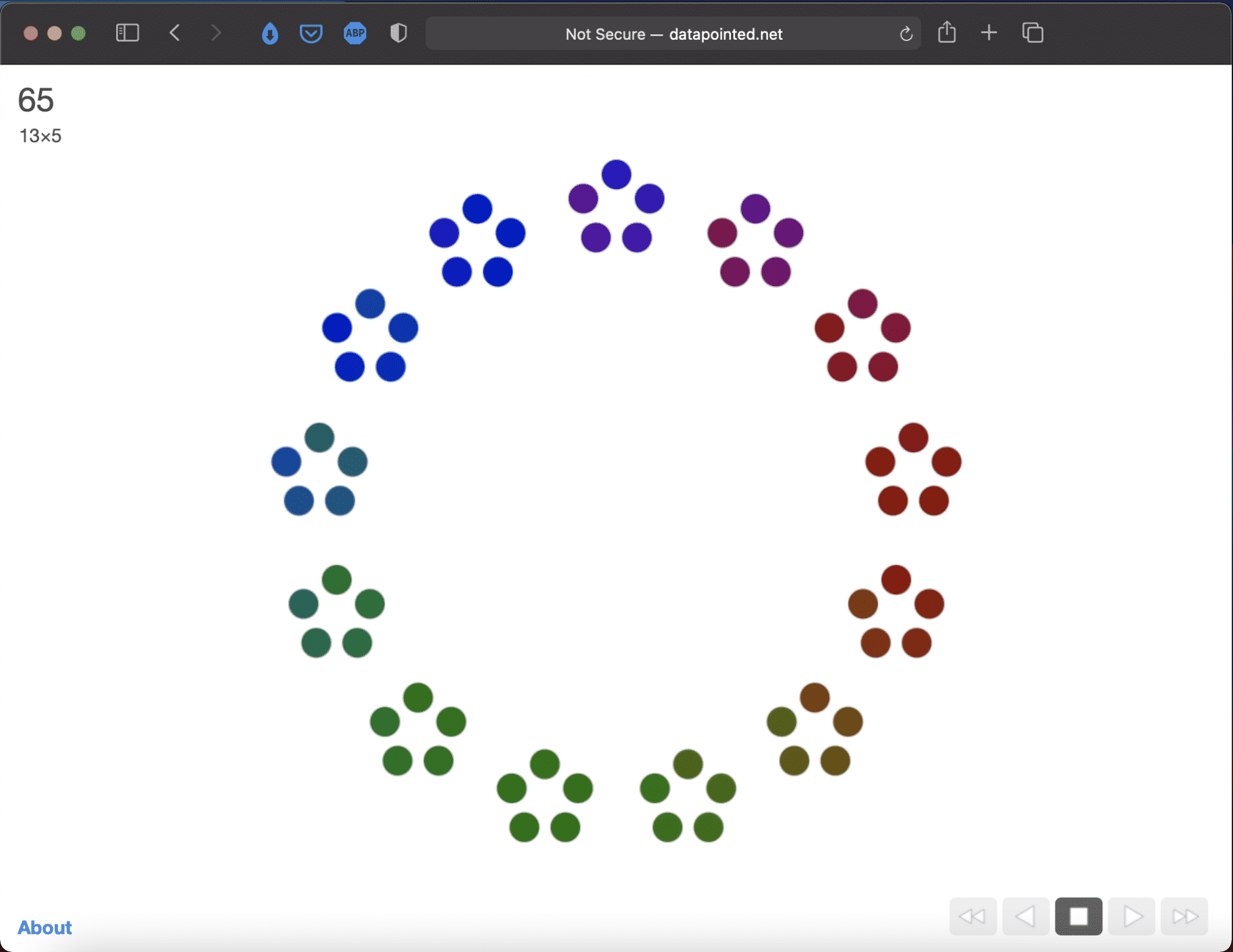
Task: Open the share menu
Action: [x=948, y=33]
